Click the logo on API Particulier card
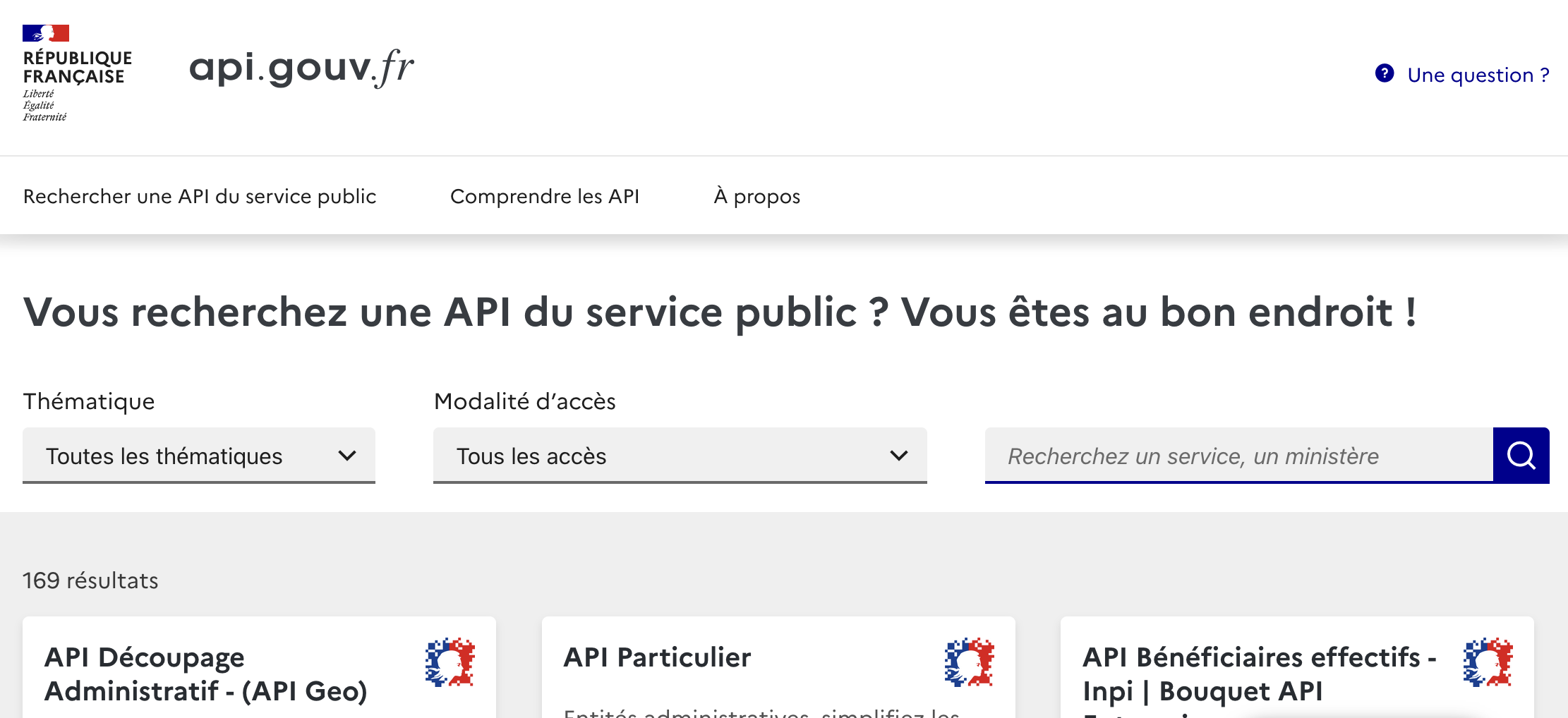This screenshot has width=1568, height=718. tap(969, 662)
